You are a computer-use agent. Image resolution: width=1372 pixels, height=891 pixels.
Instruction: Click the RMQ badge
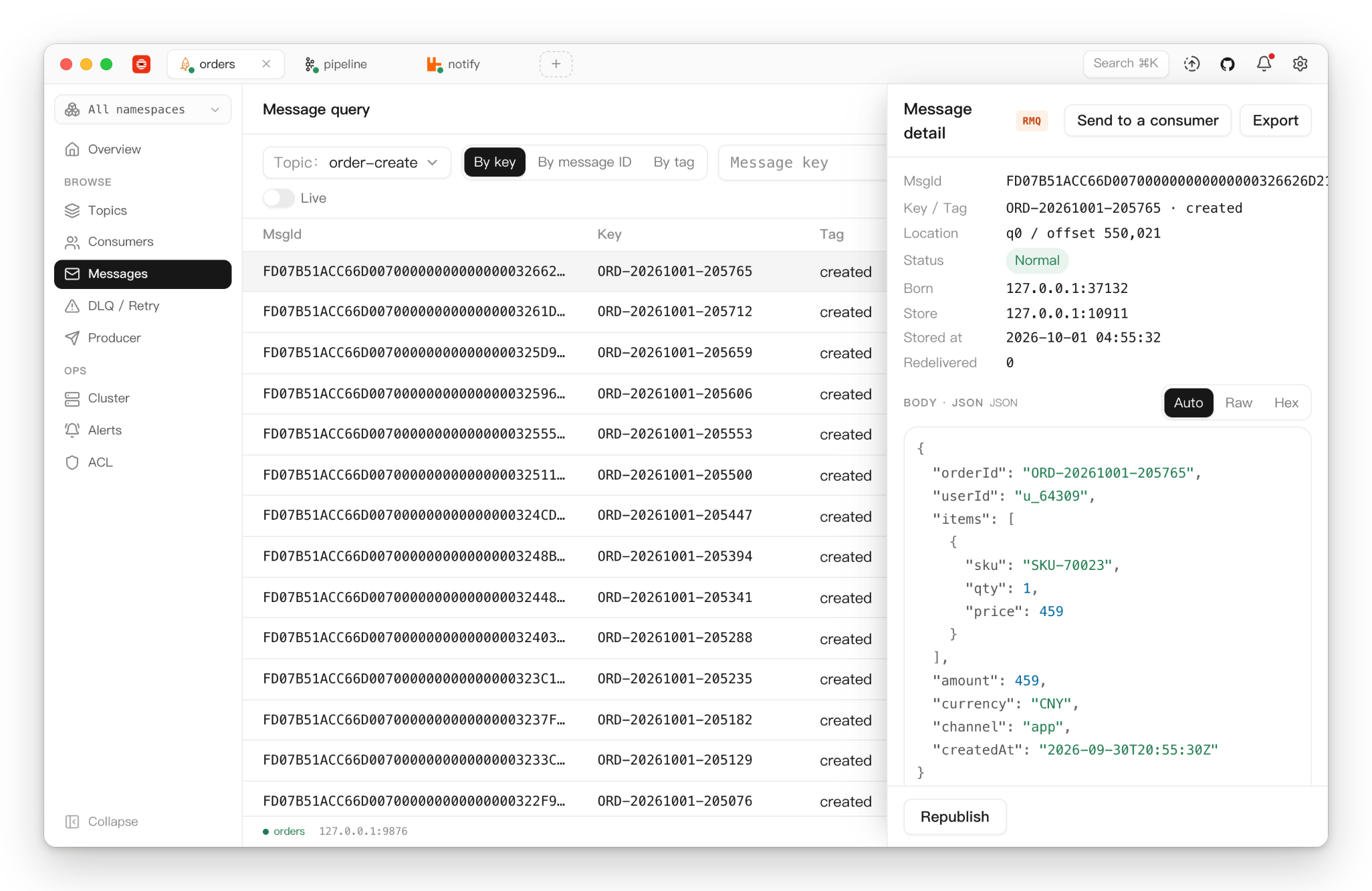point(1031,121)
